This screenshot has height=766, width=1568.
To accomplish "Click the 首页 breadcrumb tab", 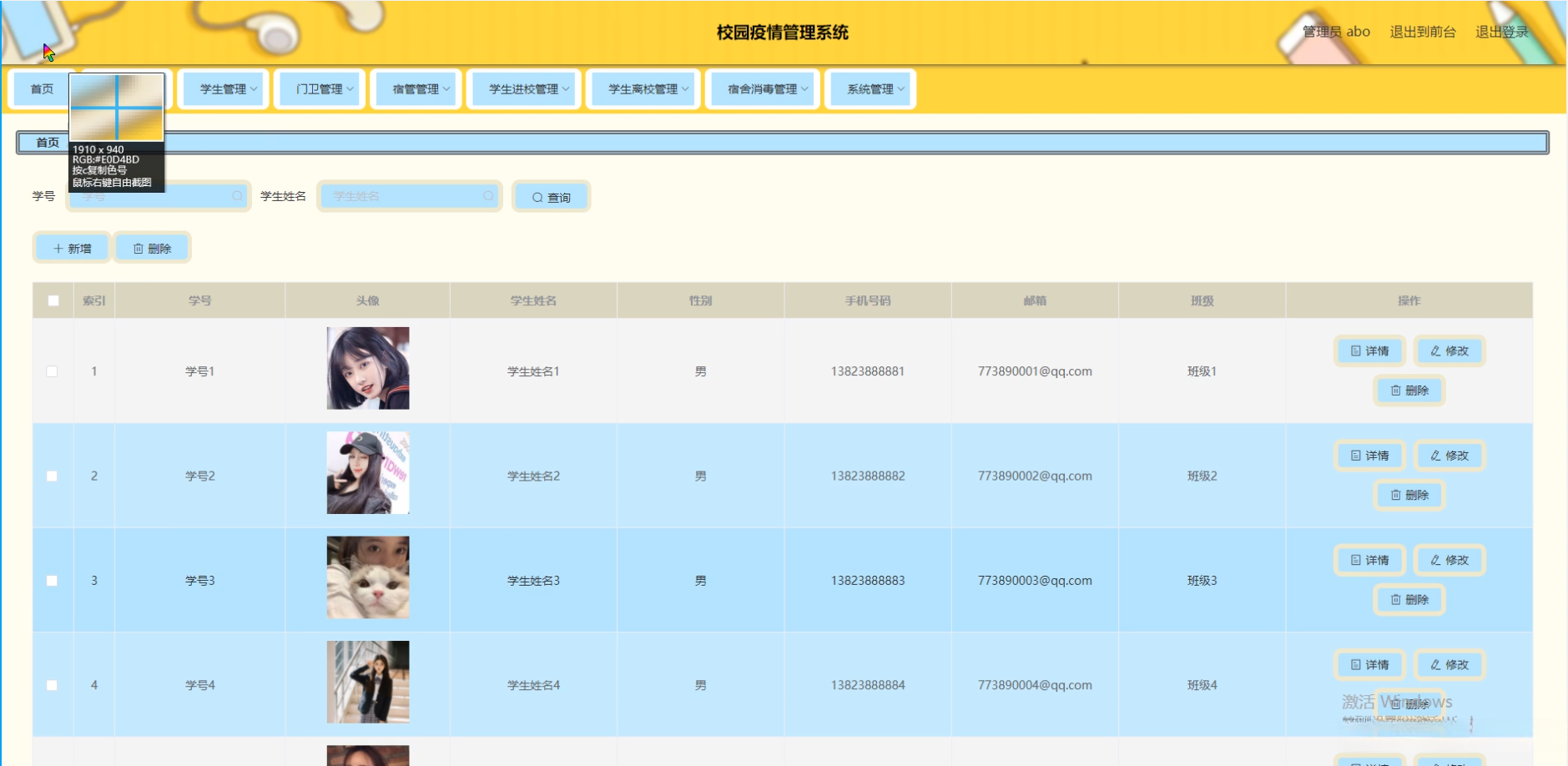I will (48, 143).
